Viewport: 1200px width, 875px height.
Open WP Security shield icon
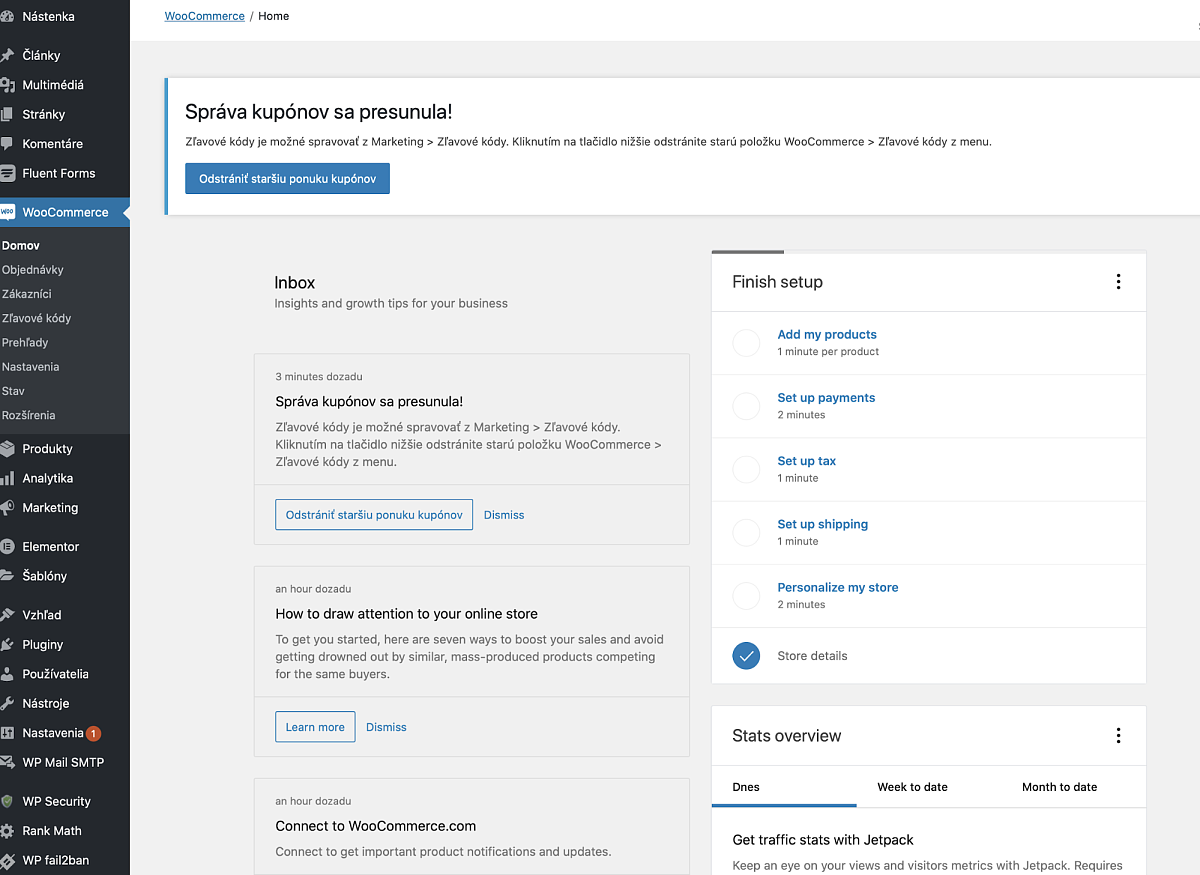7,802
